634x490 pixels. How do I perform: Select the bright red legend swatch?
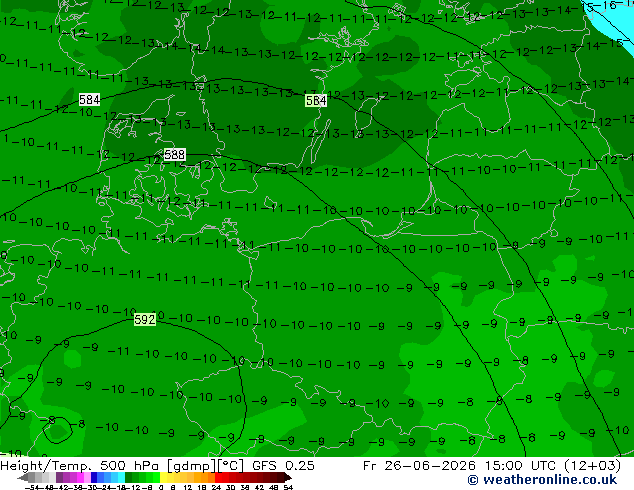click(218, 477)
